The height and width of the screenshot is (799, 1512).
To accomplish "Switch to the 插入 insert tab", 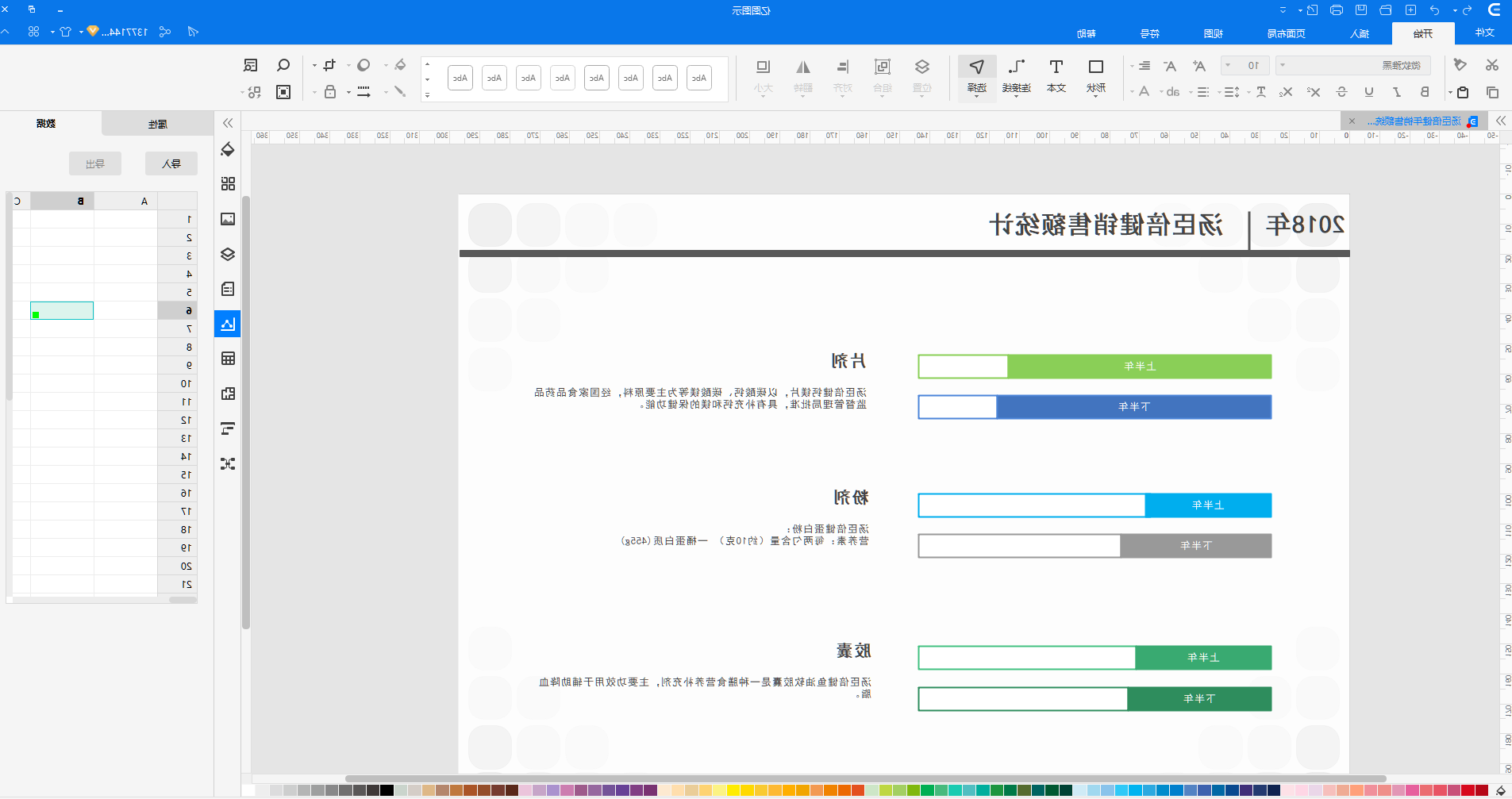I will tap(1360, 33).
